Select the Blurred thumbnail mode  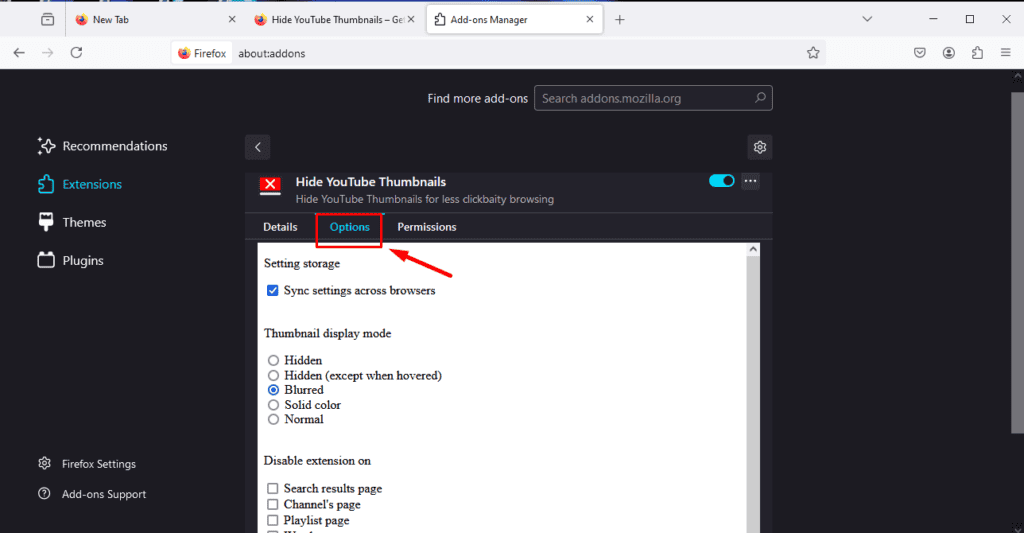point(273,390)
